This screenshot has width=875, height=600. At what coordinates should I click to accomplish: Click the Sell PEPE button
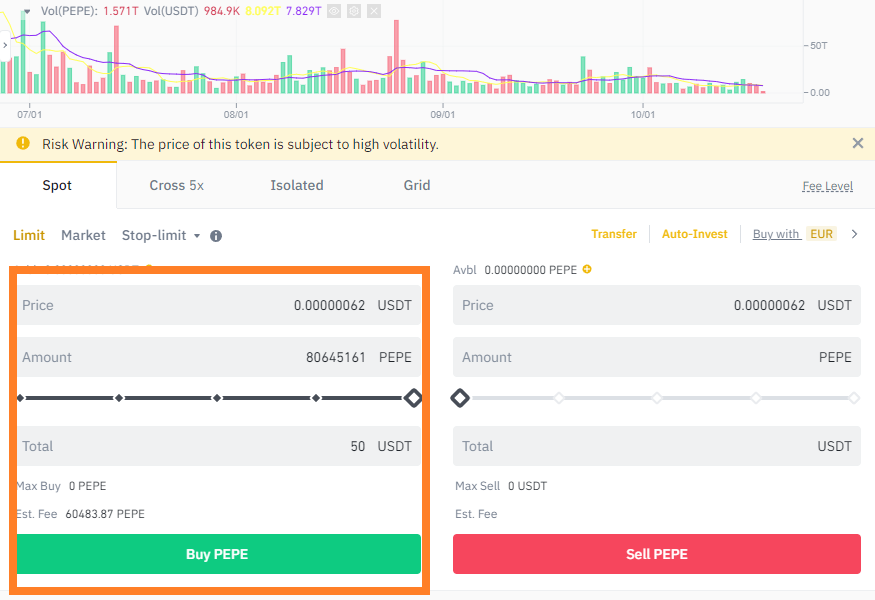click(657, 554)
